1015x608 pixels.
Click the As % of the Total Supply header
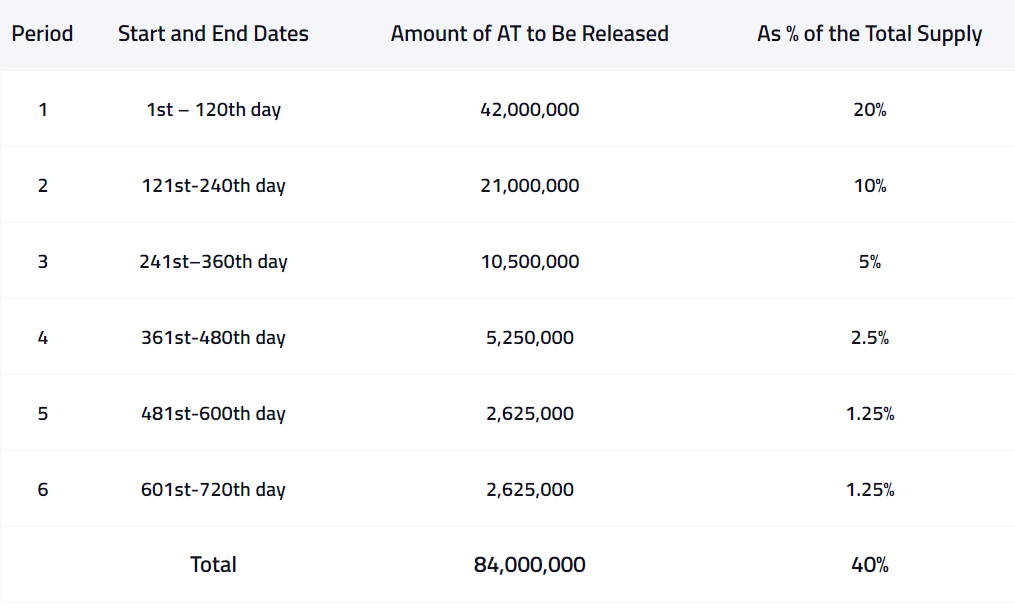[869, 34]
